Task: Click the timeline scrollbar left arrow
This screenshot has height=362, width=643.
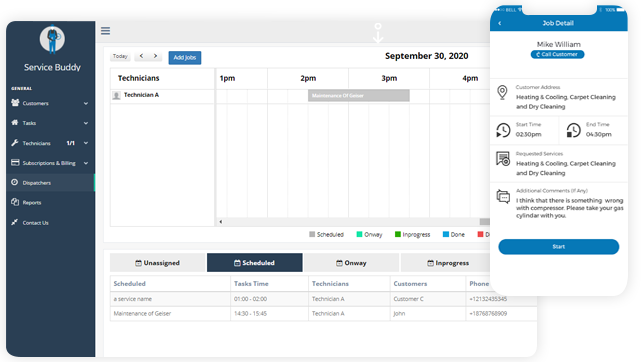Action: tap(221, 222)
